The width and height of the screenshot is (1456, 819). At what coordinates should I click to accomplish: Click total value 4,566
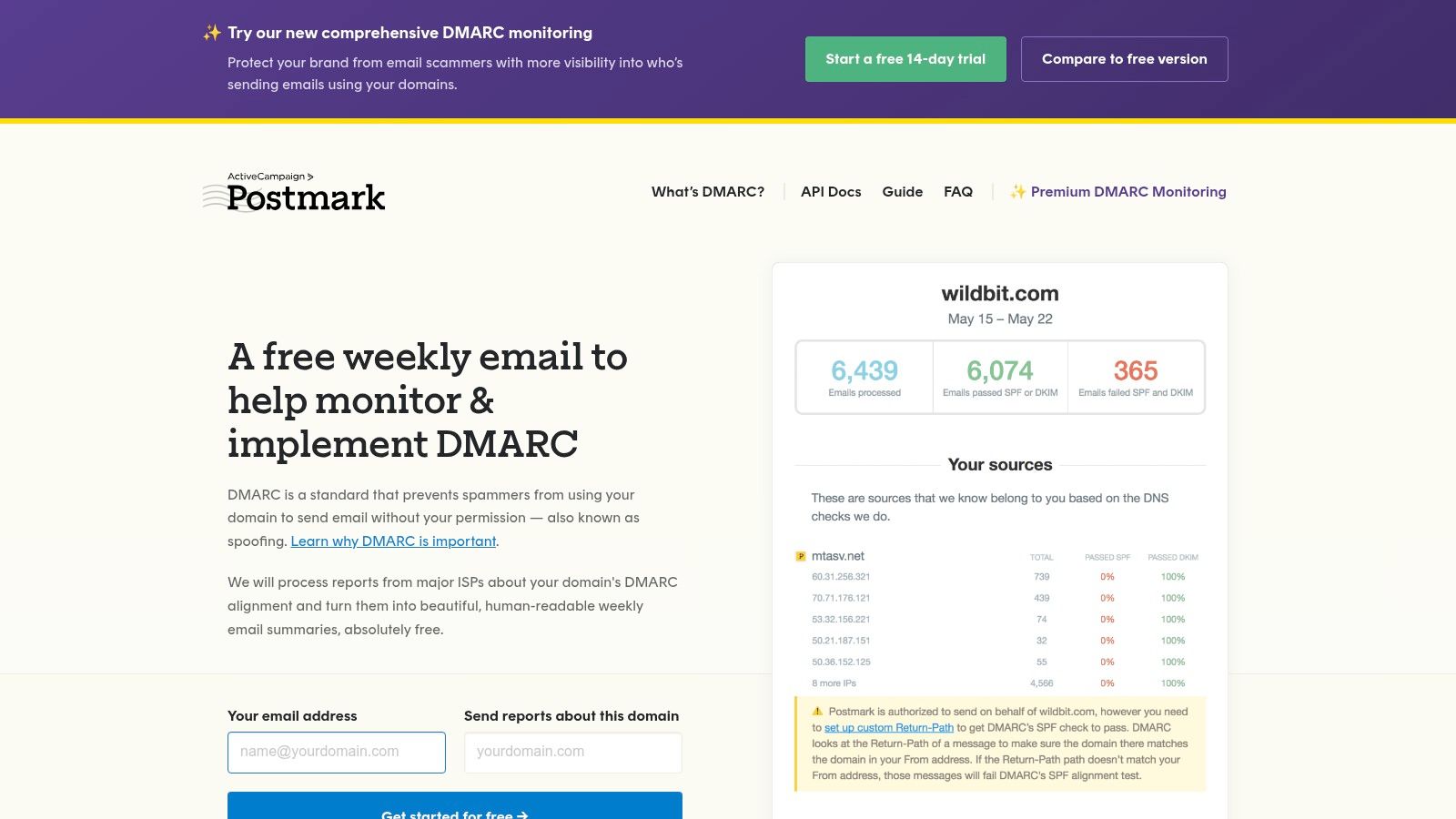1042,683
